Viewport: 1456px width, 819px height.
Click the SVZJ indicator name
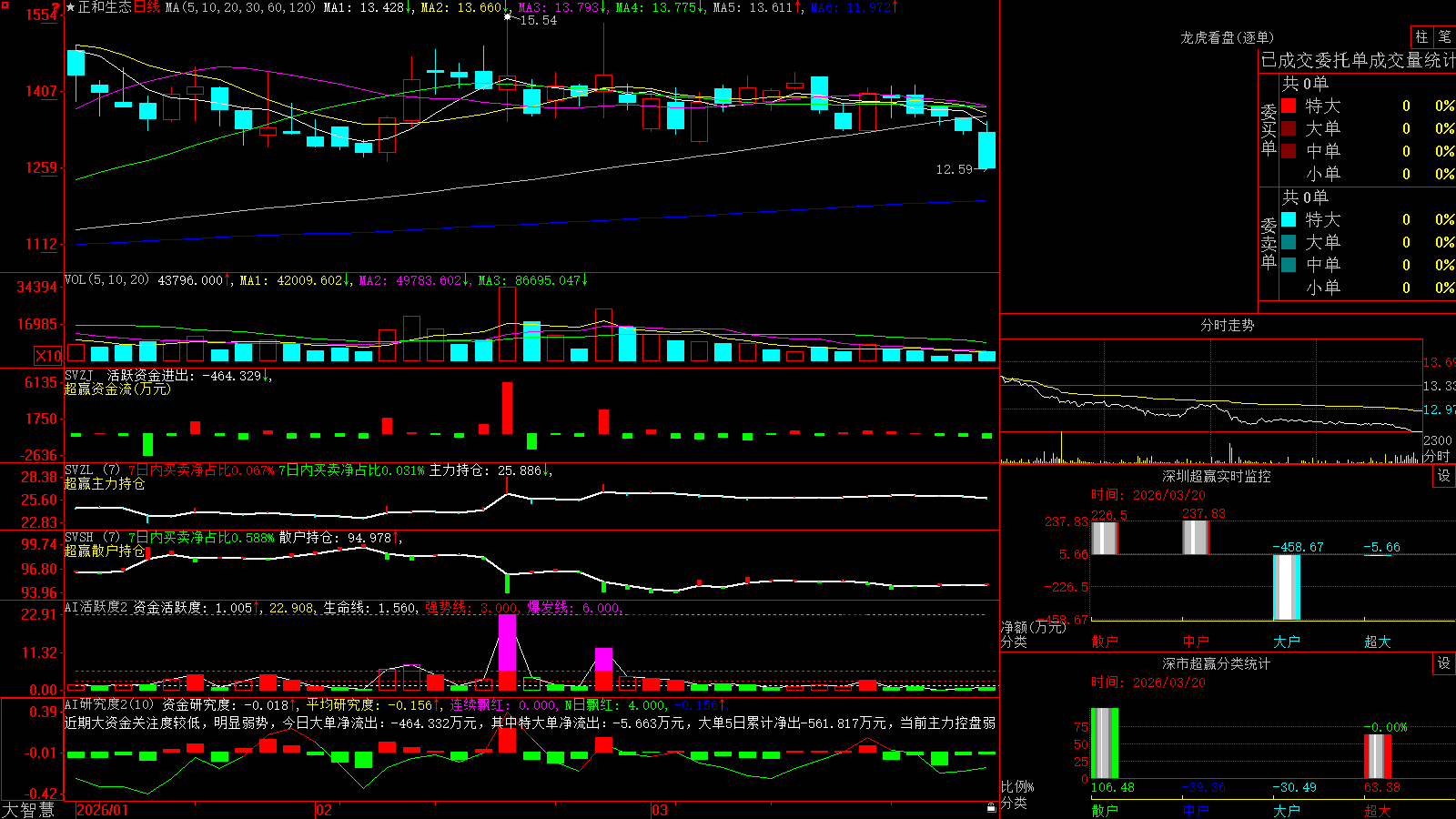tap(78, 375)
